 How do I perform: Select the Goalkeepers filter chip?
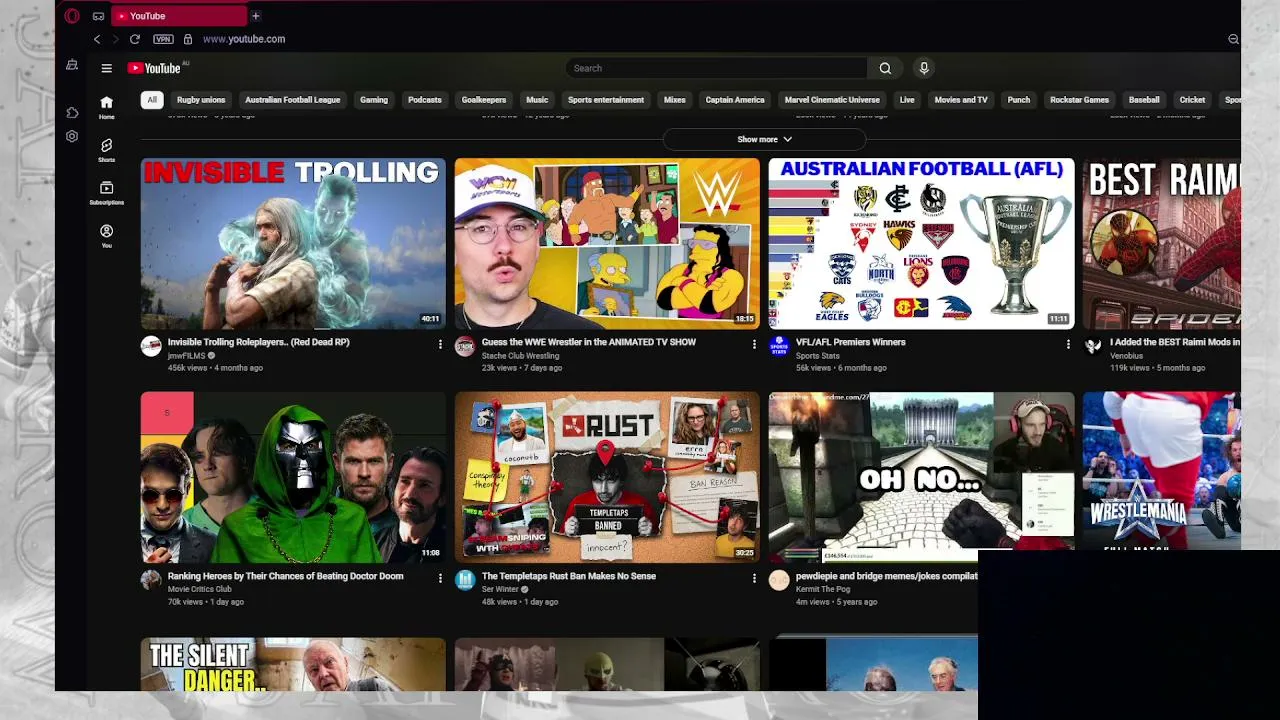click(484, 100)
